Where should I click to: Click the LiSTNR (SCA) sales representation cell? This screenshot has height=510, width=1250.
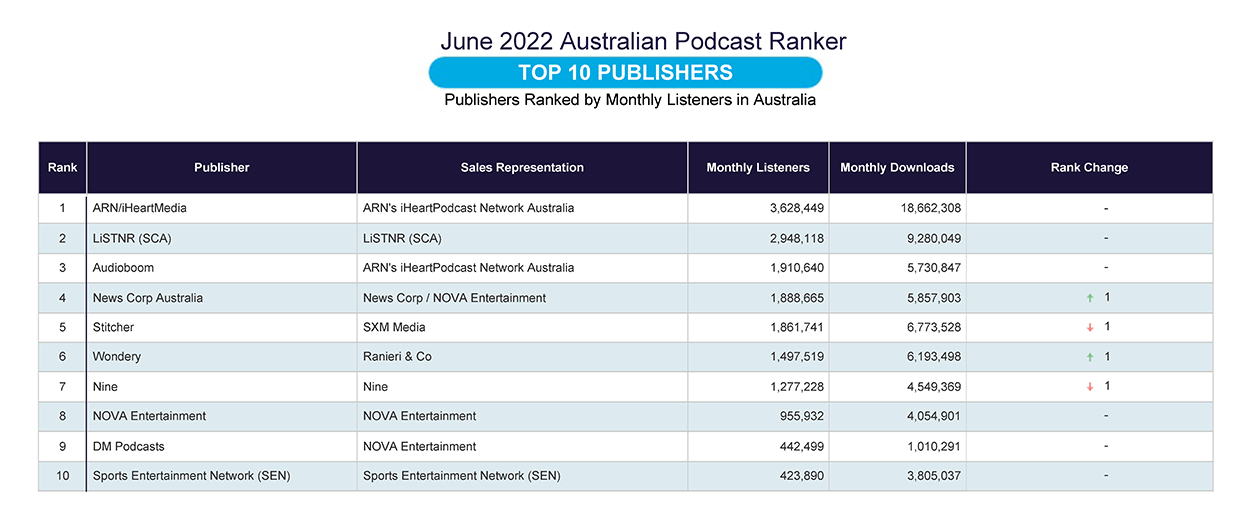[x=522, y=238]
